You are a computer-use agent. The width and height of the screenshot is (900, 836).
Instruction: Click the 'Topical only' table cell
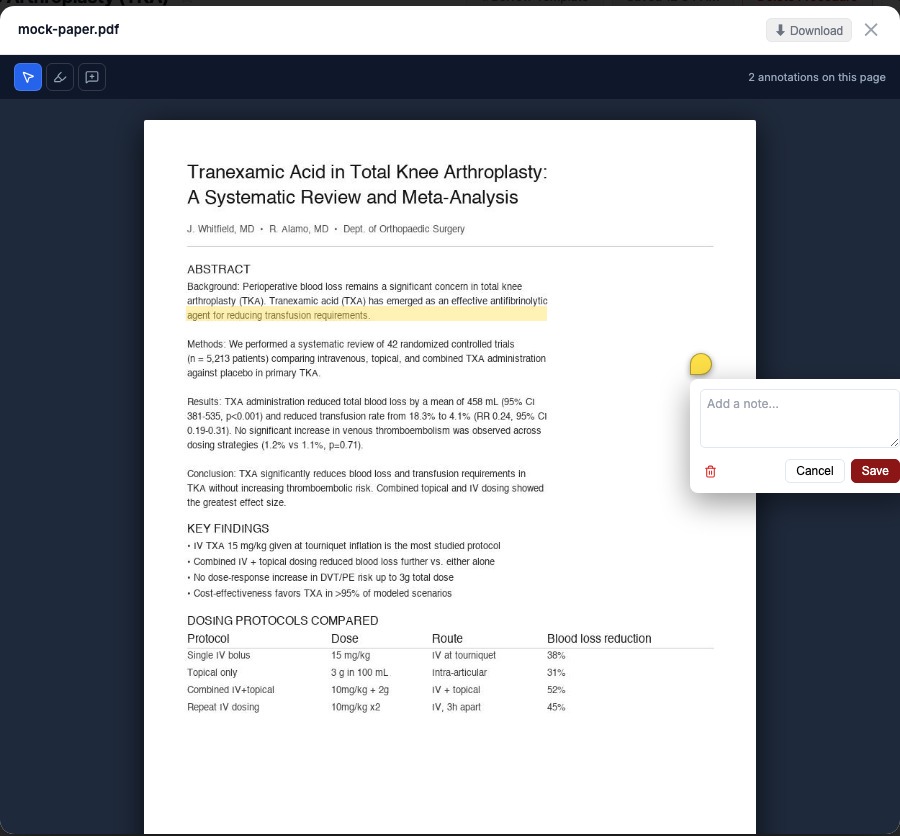(x=212, y=672)
